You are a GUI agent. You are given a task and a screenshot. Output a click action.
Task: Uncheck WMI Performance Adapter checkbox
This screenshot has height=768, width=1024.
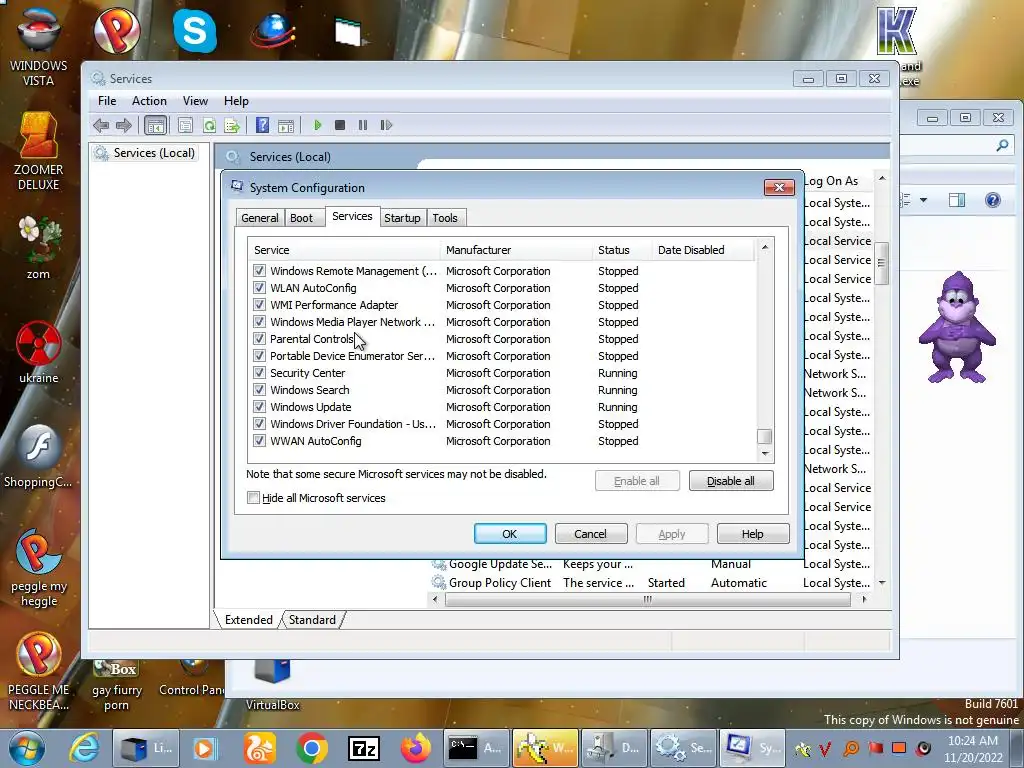(259, 304)
